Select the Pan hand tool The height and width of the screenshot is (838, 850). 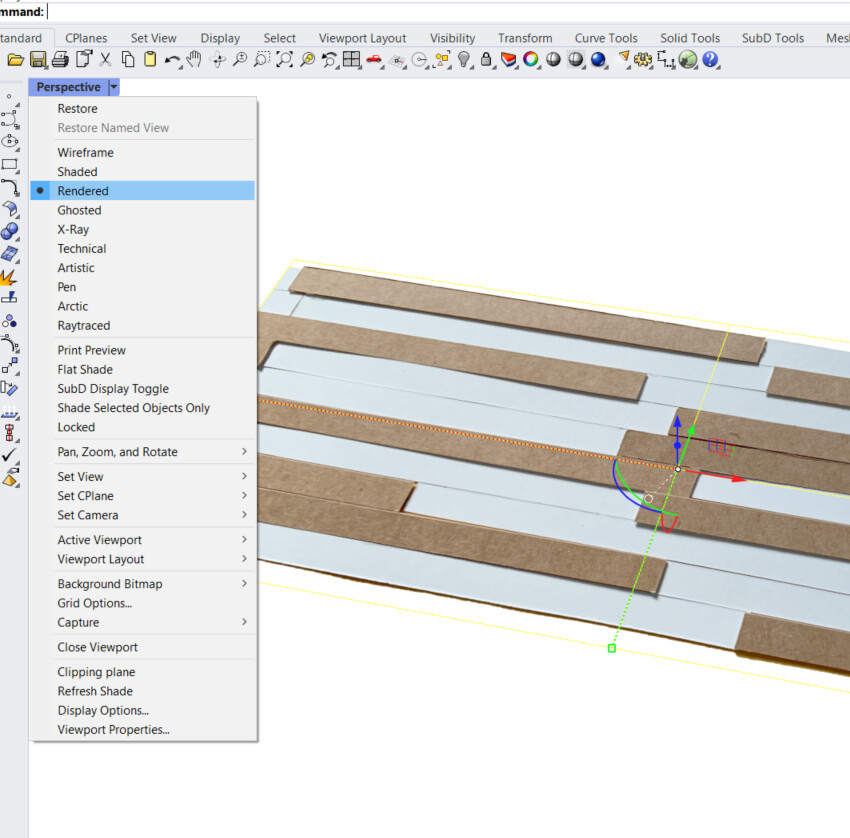195,60
